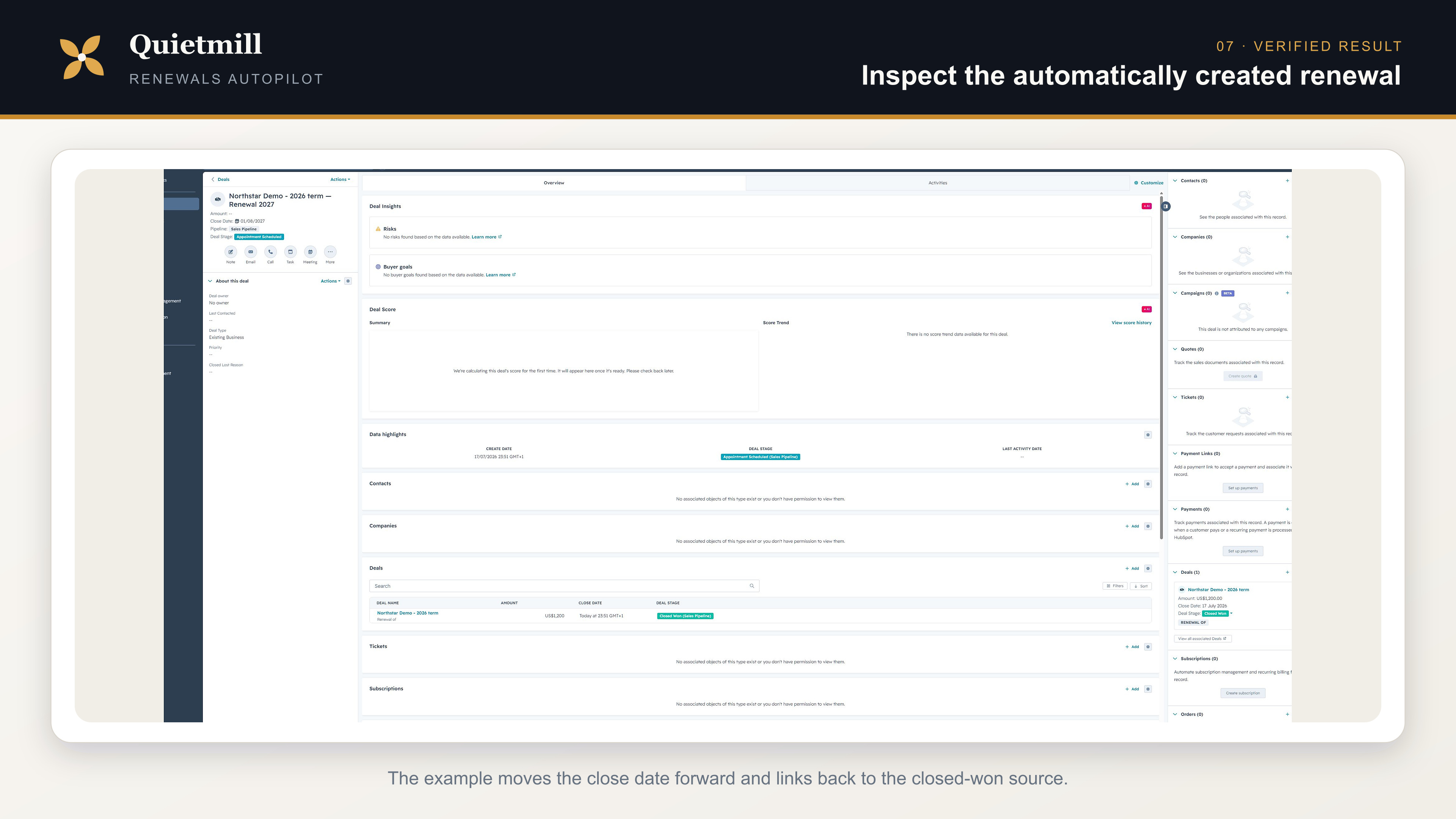This screenshot has width=1456, height=819.
Task: Click the Create subscription button
Action: pos(1243,693)
